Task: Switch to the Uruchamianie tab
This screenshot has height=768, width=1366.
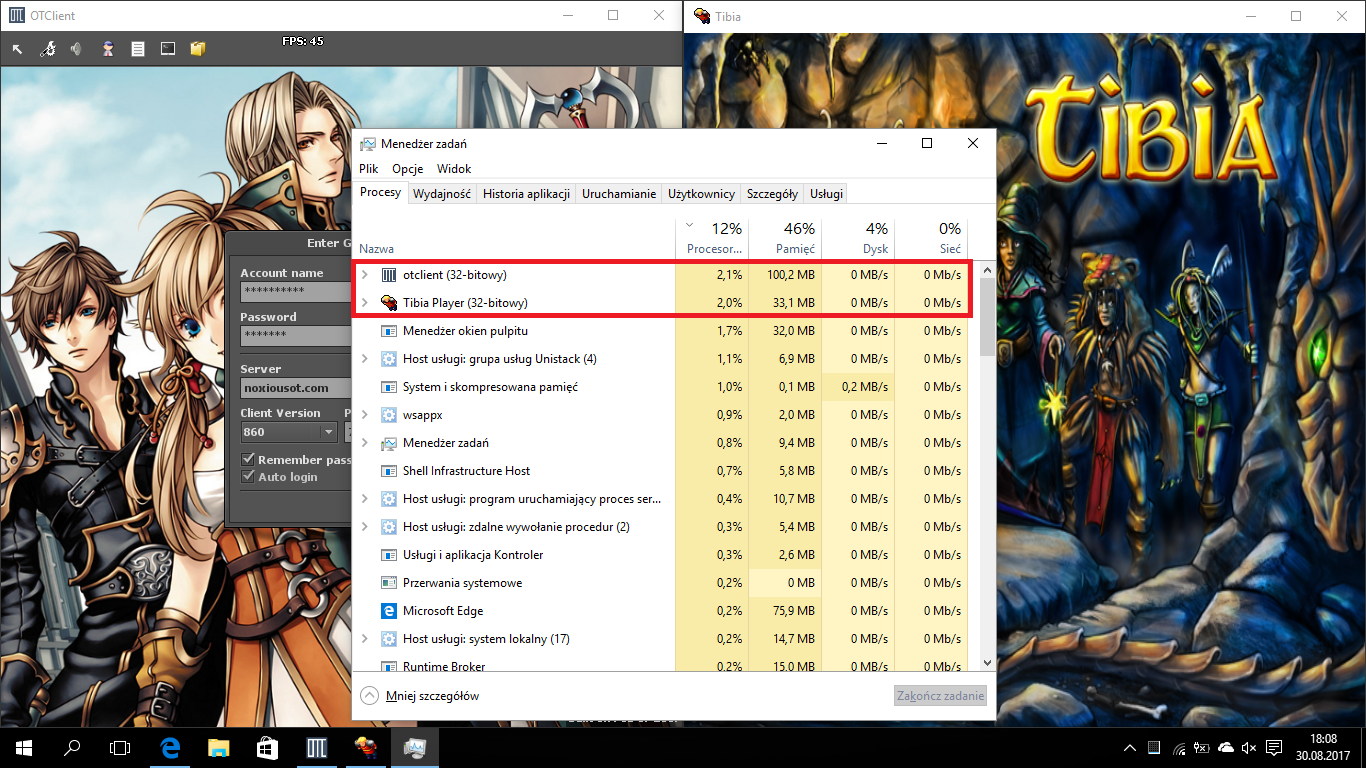Action: tap(619, 194)
